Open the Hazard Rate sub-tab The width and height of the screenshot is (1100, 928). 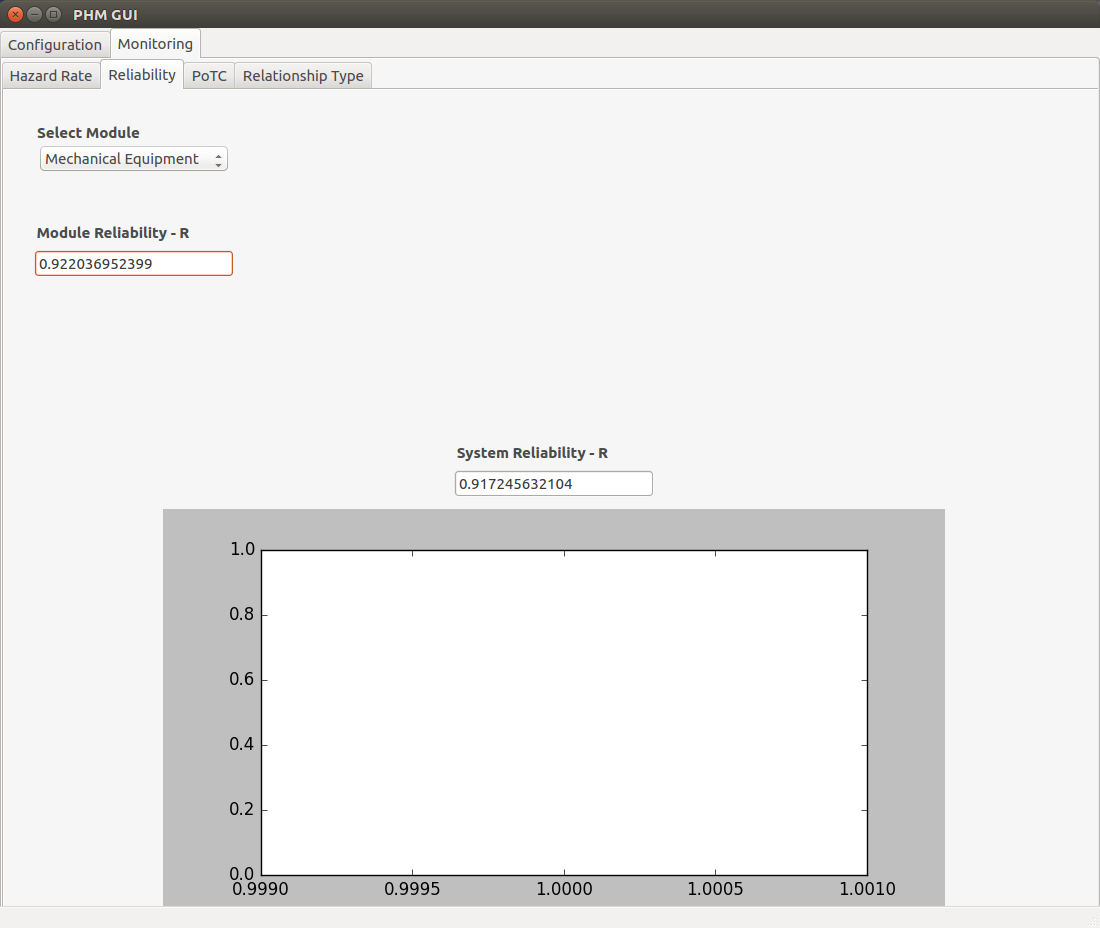pyautogui.click(x=51, y=76)
